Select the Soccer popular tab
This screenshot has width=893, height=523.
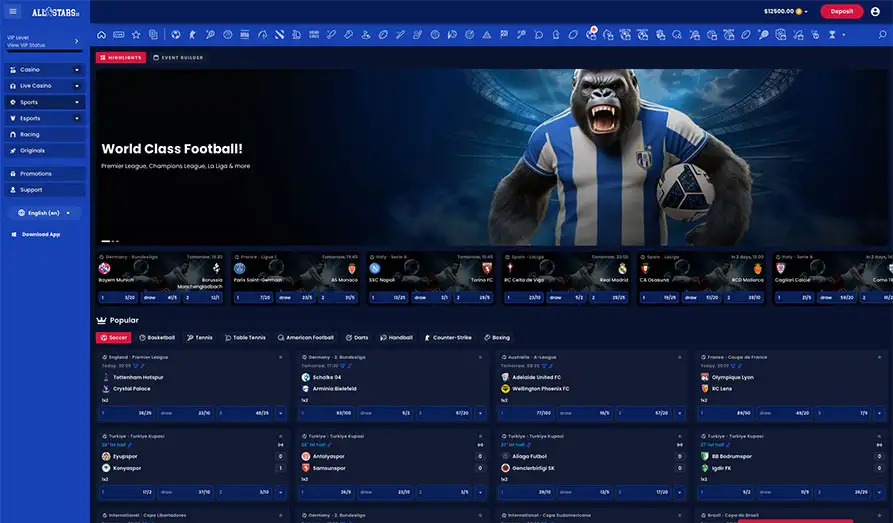(x=113, y=338)
